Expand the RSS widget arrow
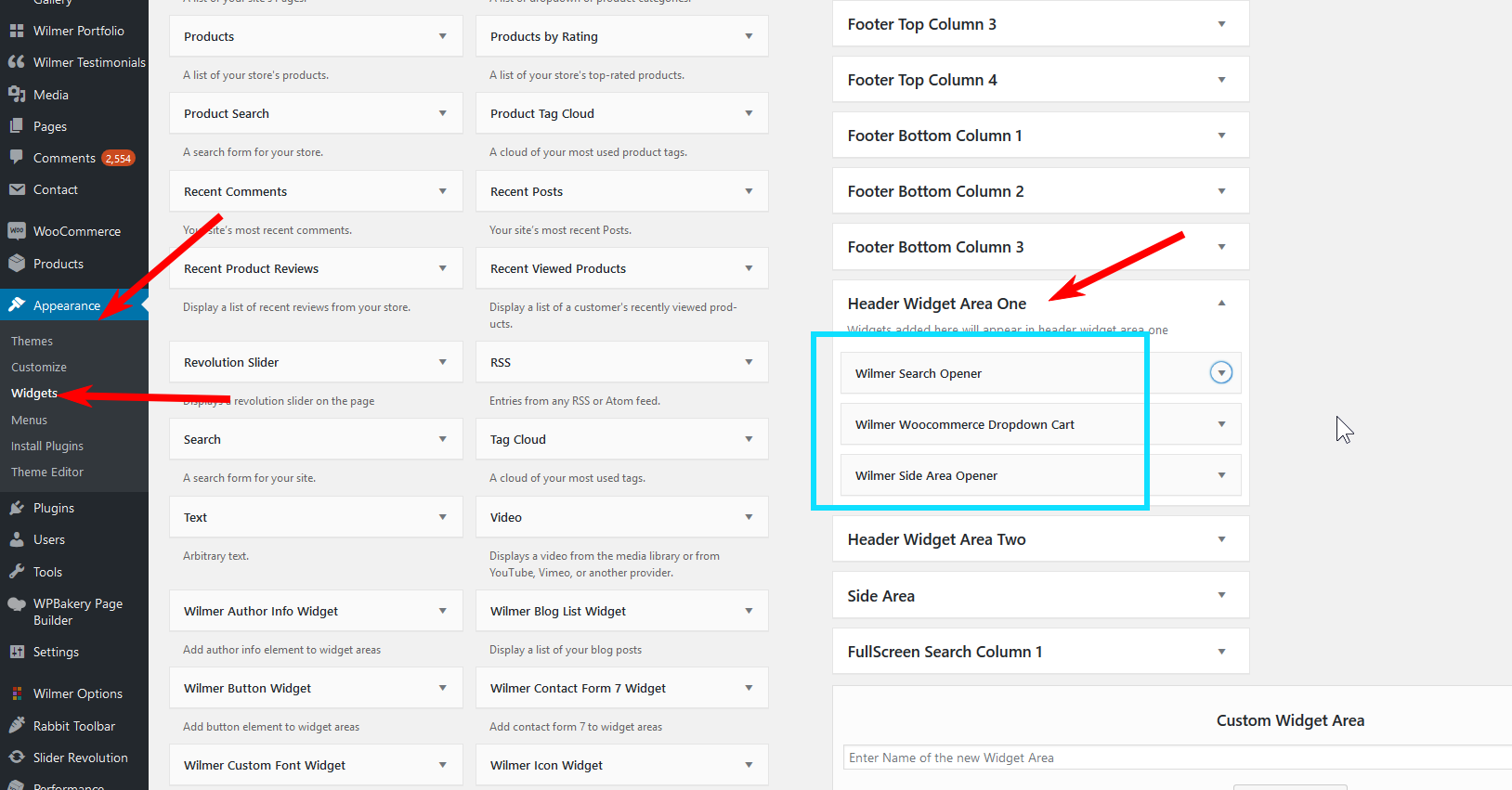The image size is (1512, 790). tap(749, 362)
